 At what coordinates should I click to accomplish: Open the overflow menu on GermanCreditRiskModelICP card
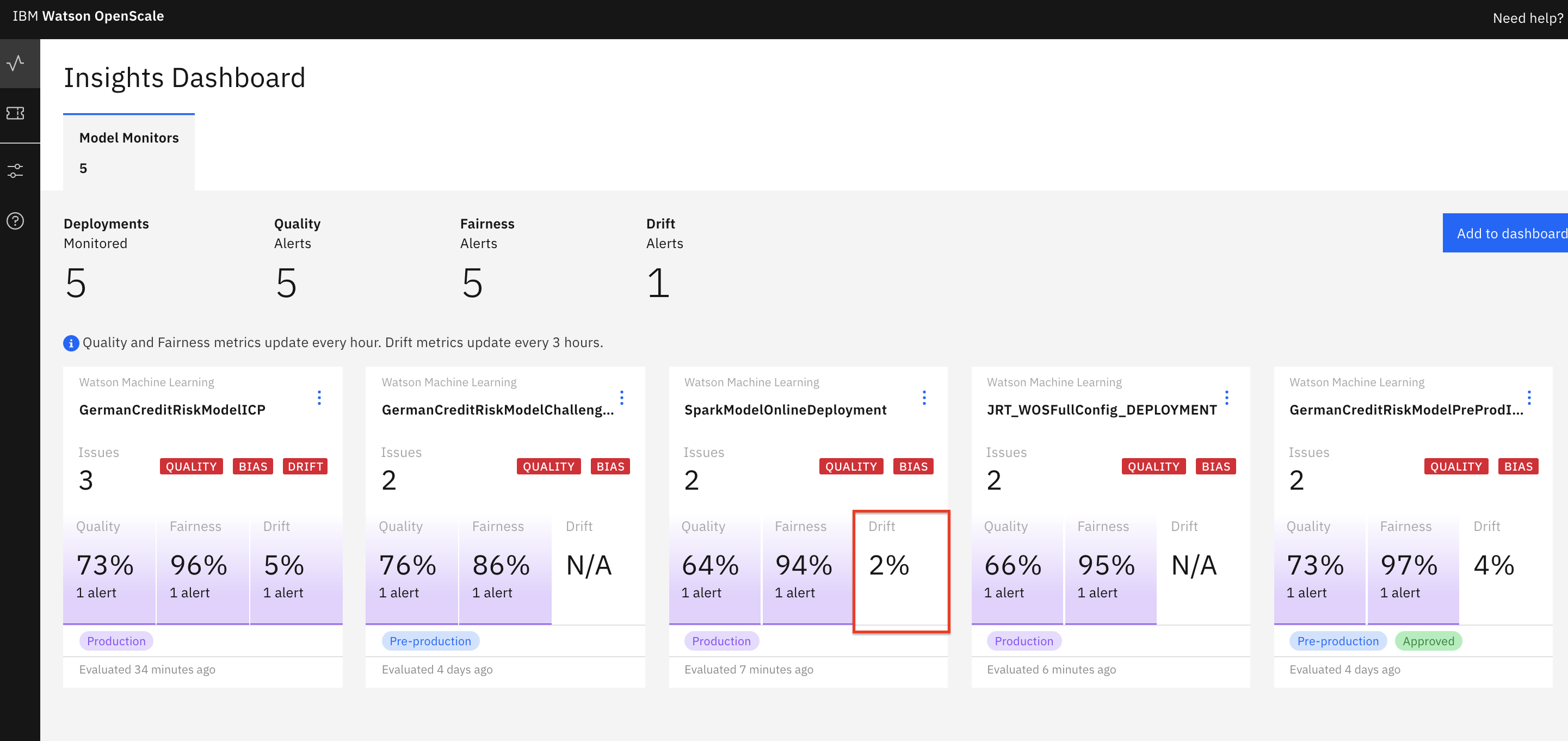(x=319, y=397)
